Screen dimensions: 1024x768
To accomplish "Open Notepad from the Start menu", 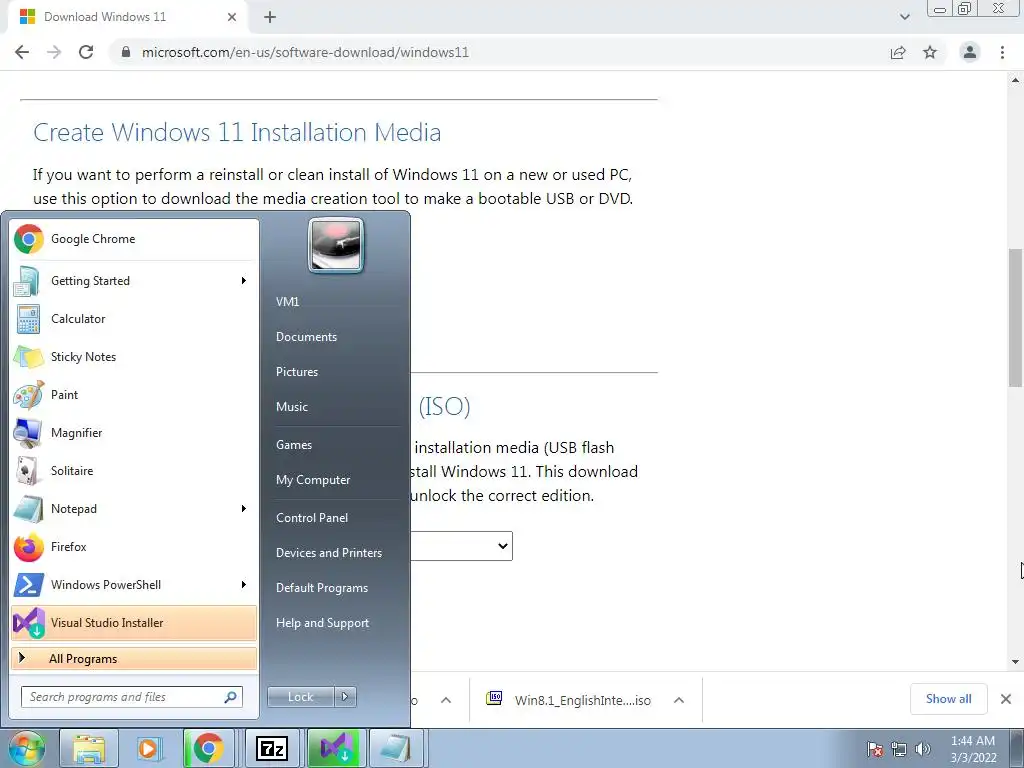I will (x=134, y=509).
